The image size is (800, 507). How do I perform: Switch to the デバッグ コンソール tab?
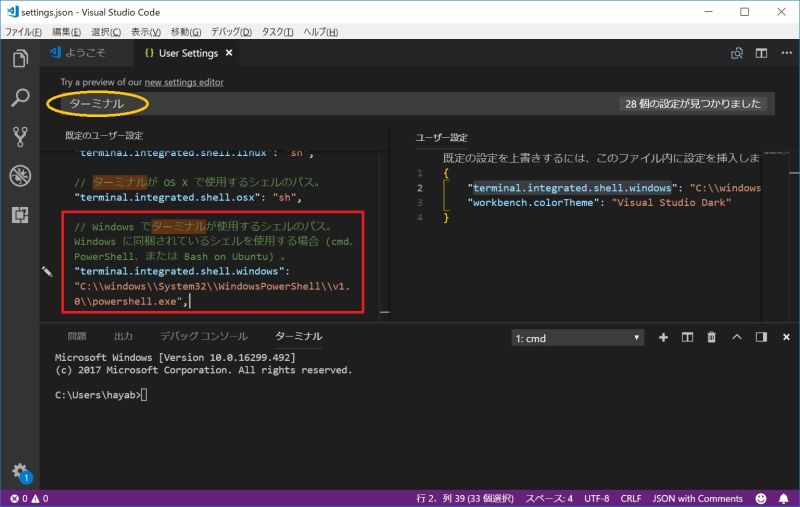(x=204, y=336)
